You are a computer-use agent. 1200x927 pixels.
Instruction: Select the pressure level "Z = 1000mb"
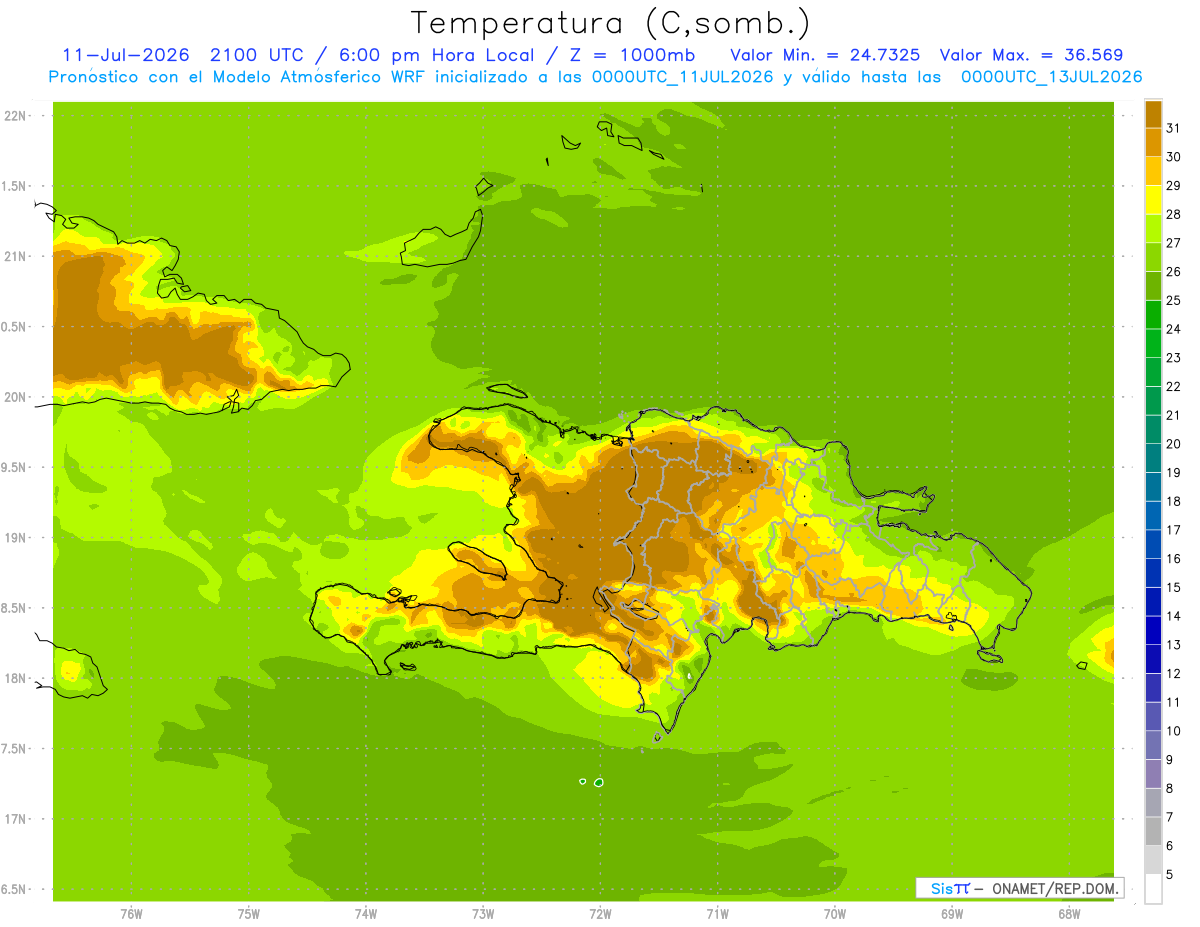pos(634,55)
